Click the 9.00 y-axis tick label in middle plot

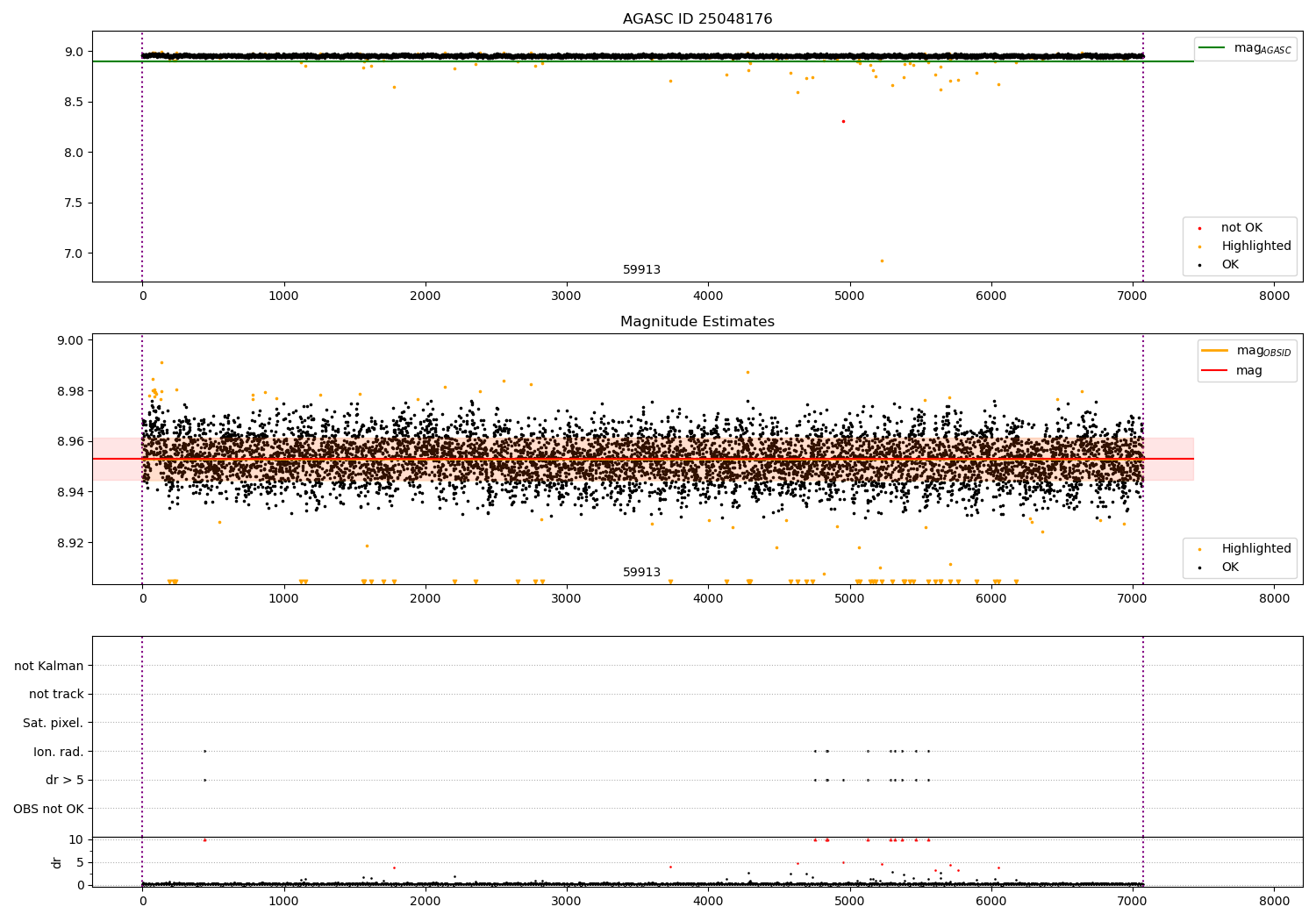coord(69,340)
